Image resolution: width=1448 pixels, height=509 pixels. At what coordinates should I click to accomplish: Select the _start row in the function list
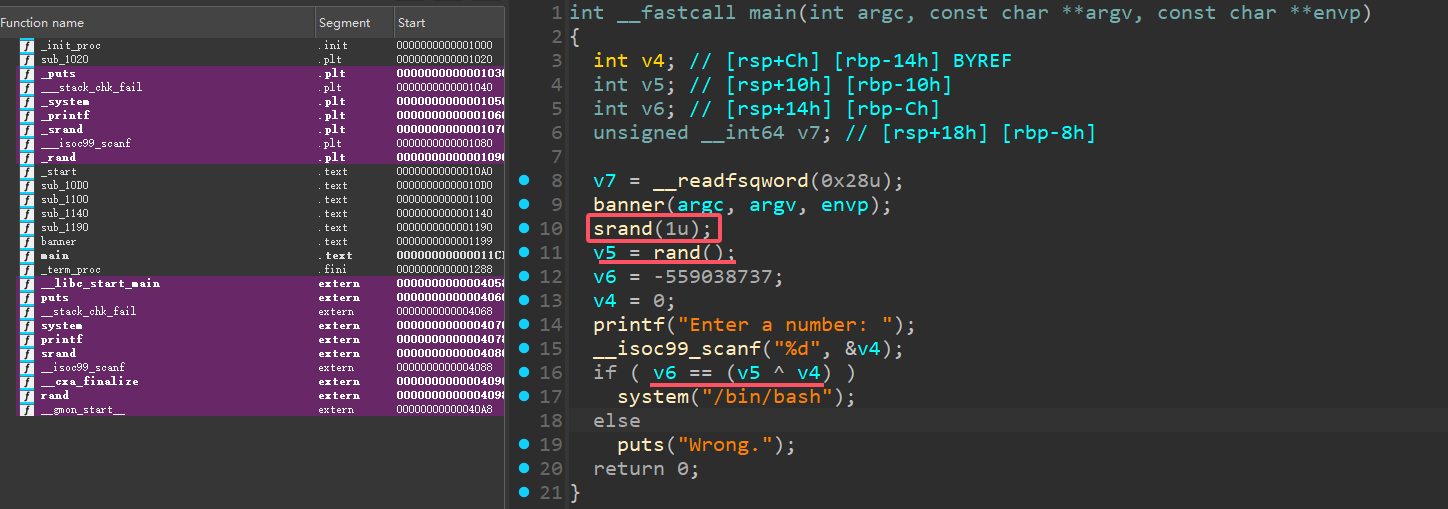58,172
